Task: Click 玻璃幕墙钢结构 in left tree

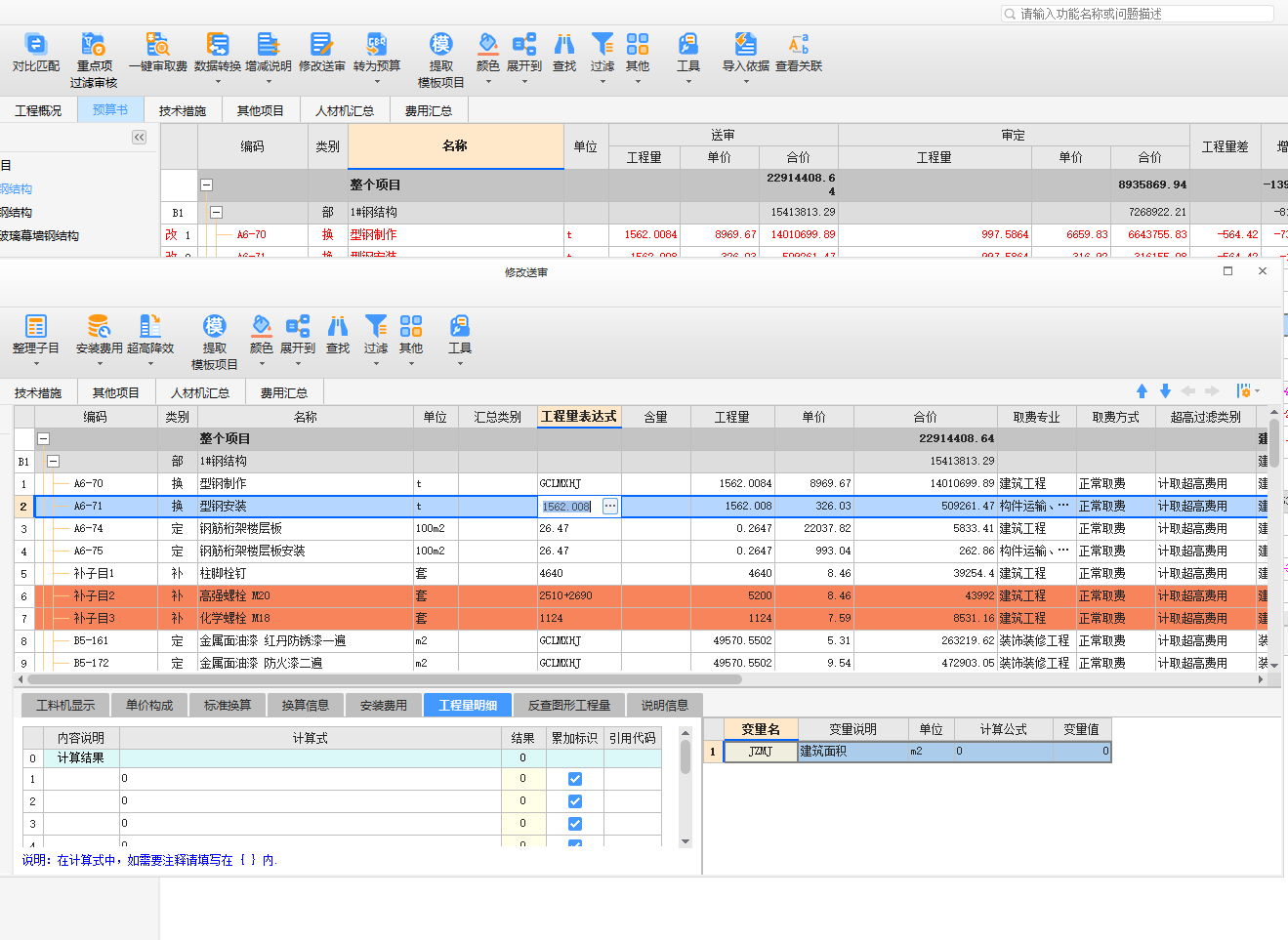Action: point(39,235)
